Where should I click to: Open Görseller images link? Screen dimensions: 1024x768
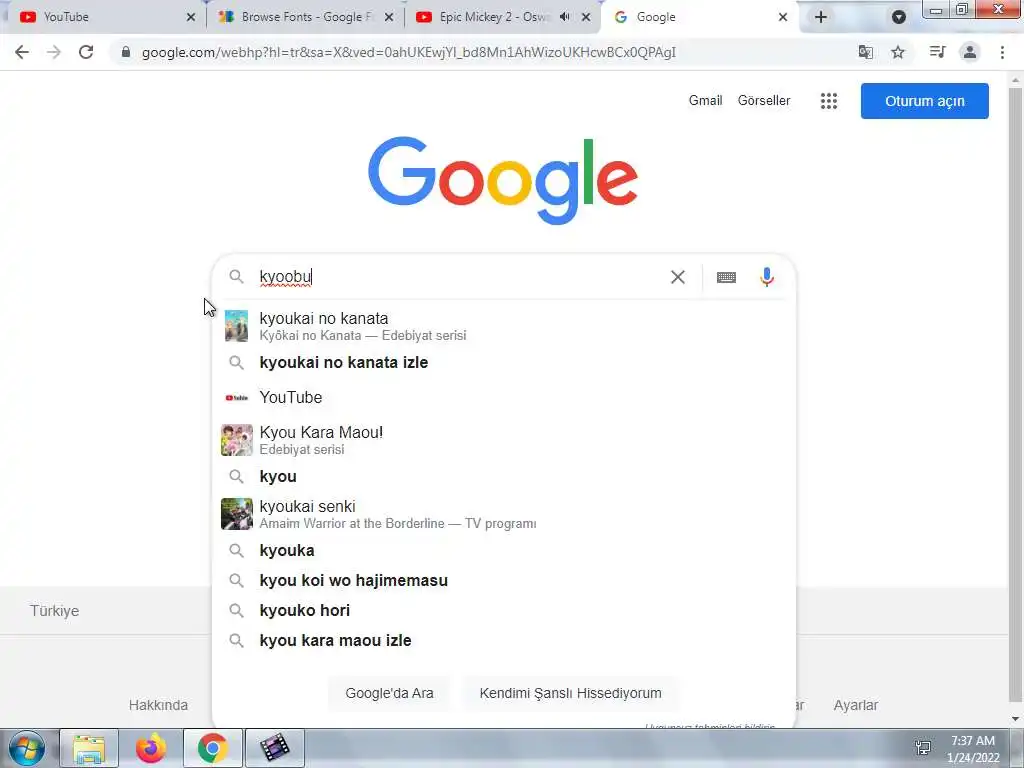pyautogui.click(x=764, y=101)
